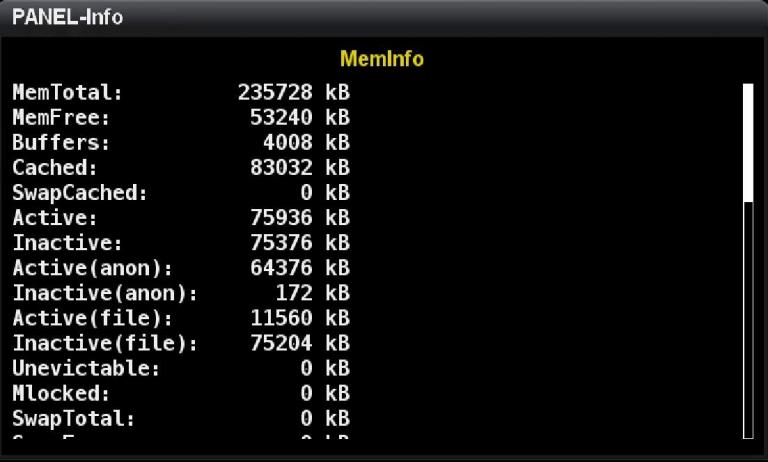Select the MemTotal row label
Screen dimensions: 768x462
(67, 93)
